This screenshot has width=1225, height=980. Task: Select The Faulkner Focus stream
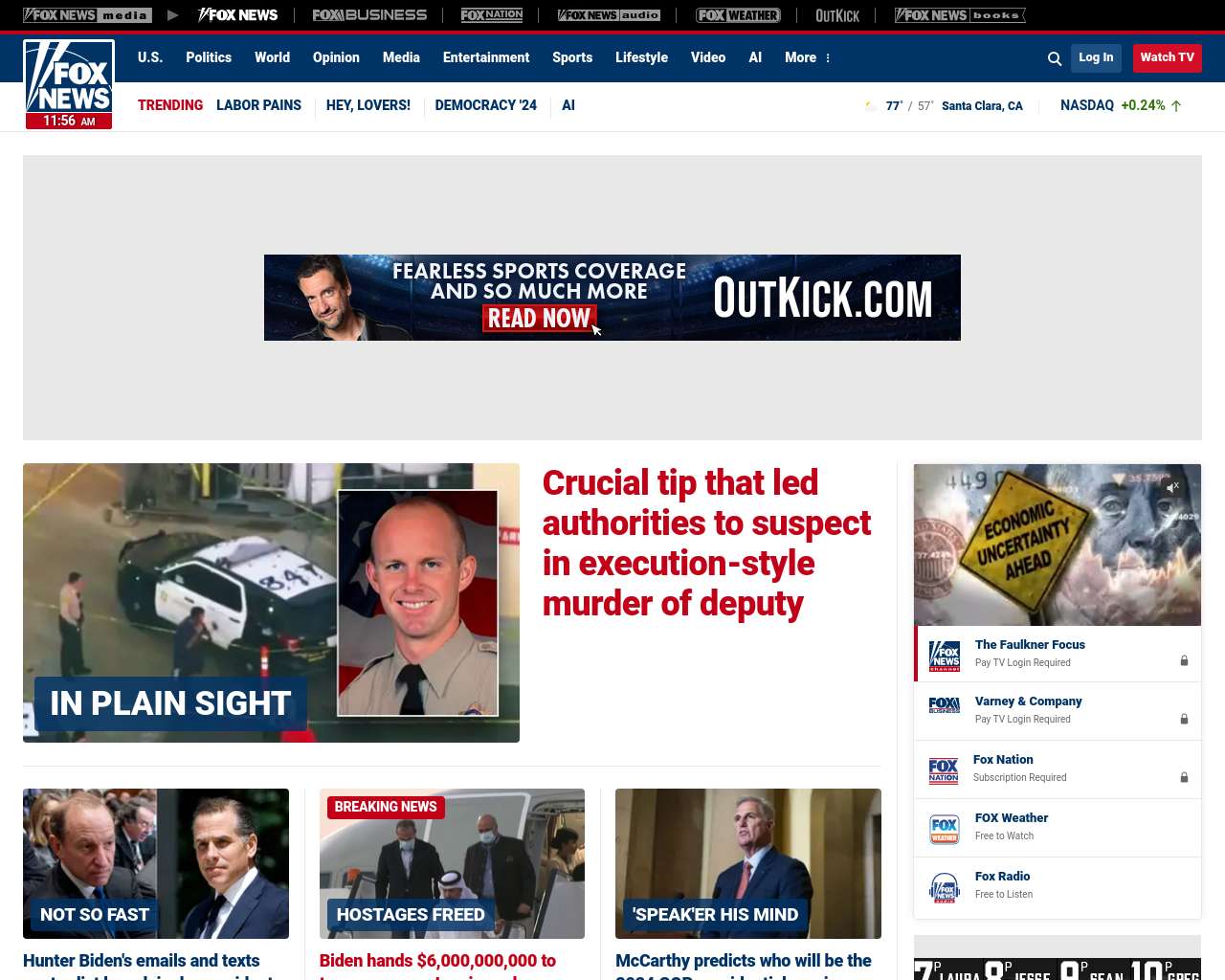[1058, 654]
